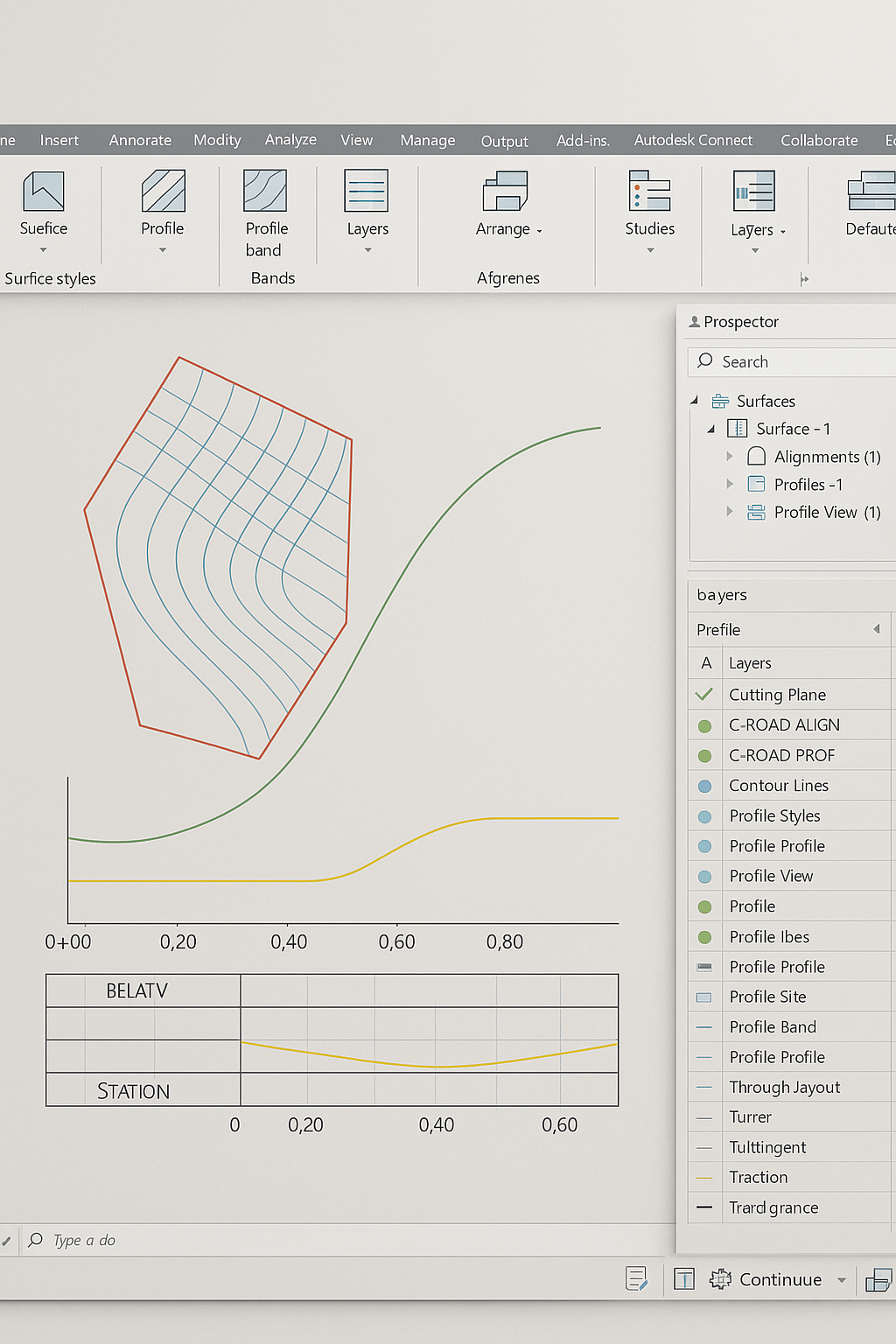Viewport: 896px width, 1344px height.
Task: Open the Prefile dropdown arrow
Action: click(877, 629)
